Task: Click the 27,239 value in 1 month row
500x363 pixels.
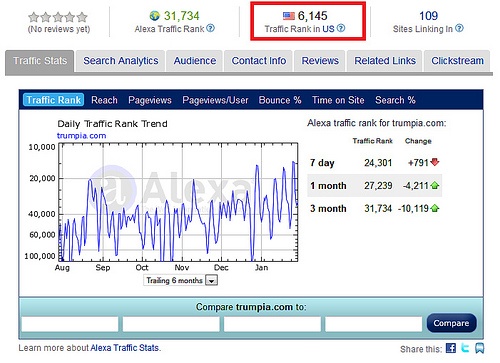Action: pos(378,185)
